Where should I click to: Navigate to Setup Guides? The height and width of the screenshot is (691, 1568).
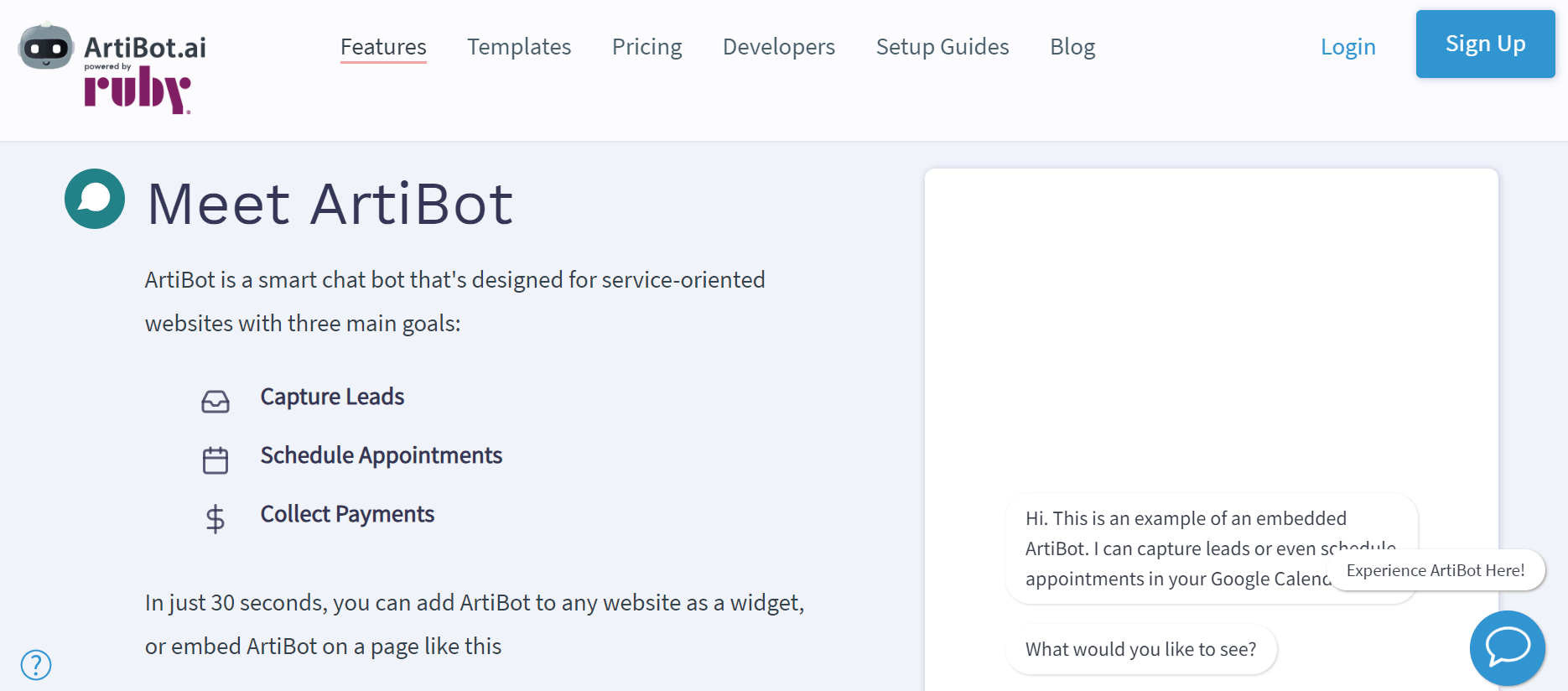click(x=942, y=47)
